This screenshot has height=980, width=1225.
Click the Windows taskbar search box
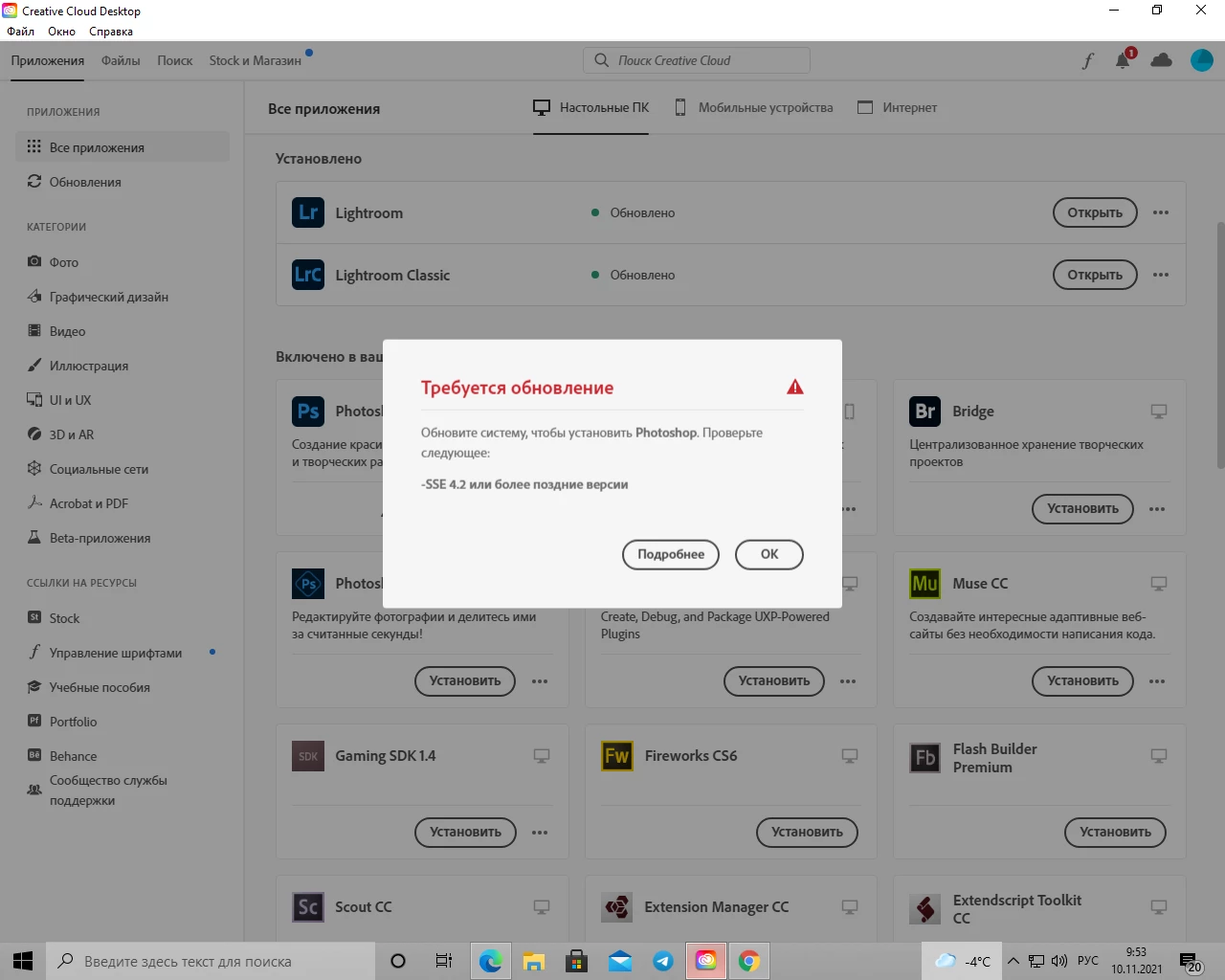tap(211, 961)
